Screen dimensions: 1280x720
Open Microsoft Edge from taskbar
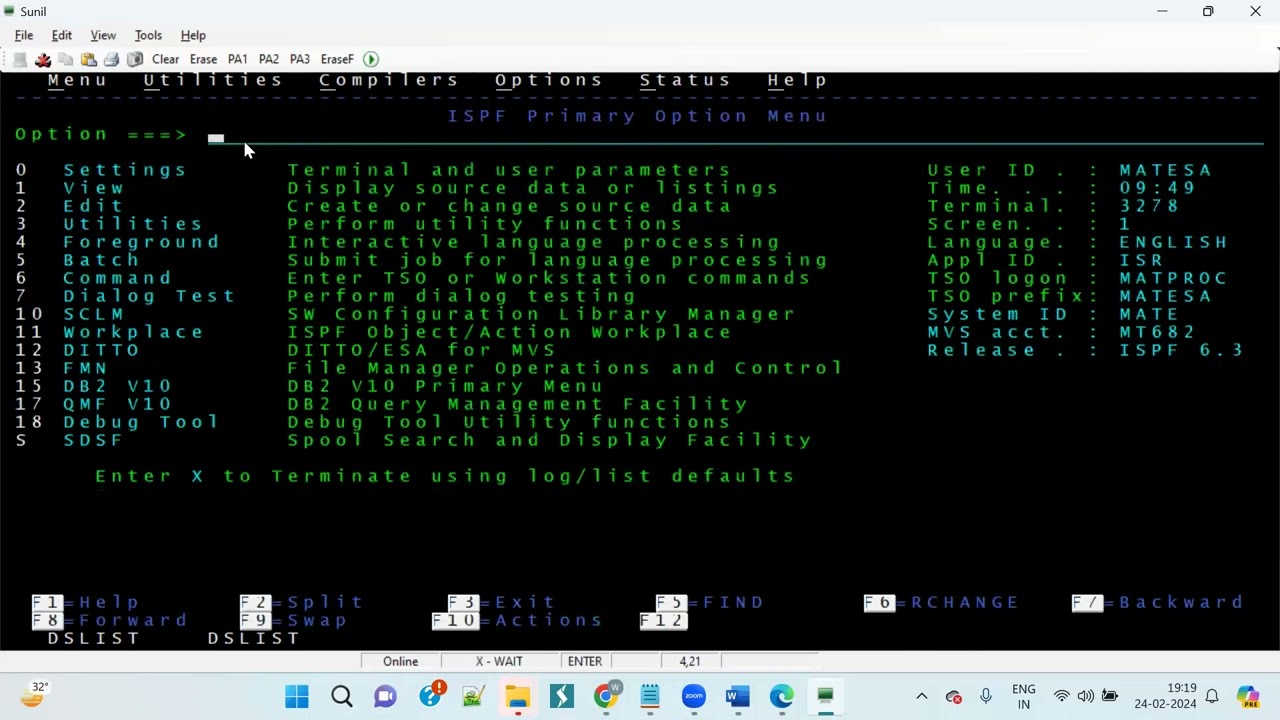tap(782, 696)
